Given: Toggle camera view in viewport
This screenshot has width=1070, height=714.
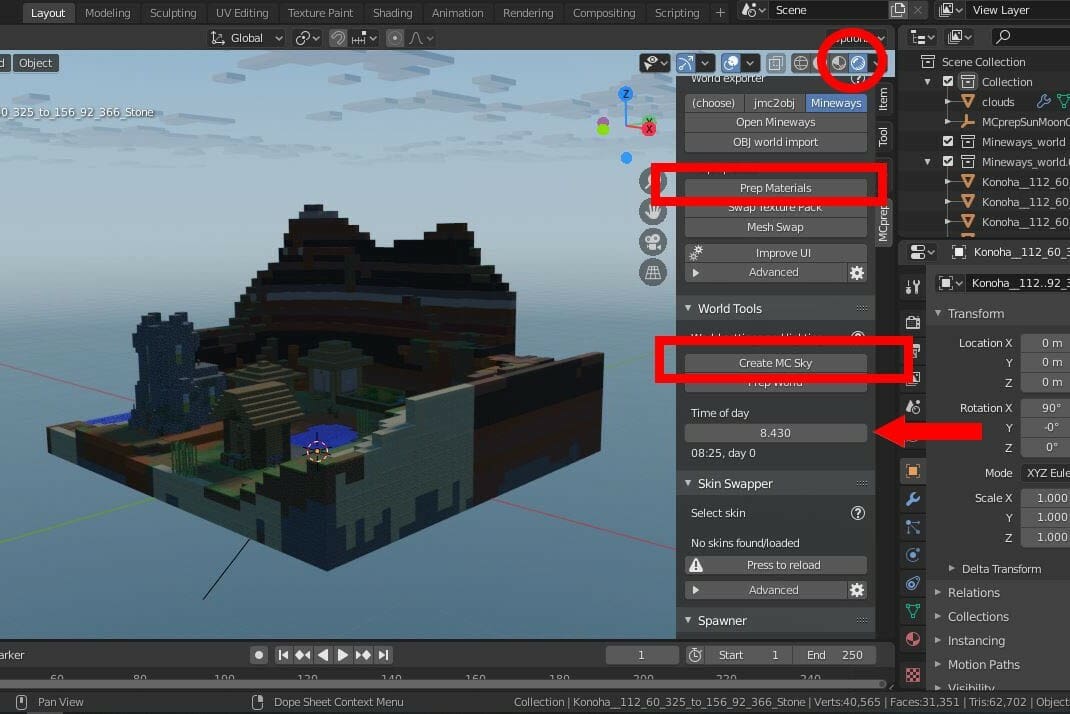Looking at the screenshot, I should coord(652,242).
